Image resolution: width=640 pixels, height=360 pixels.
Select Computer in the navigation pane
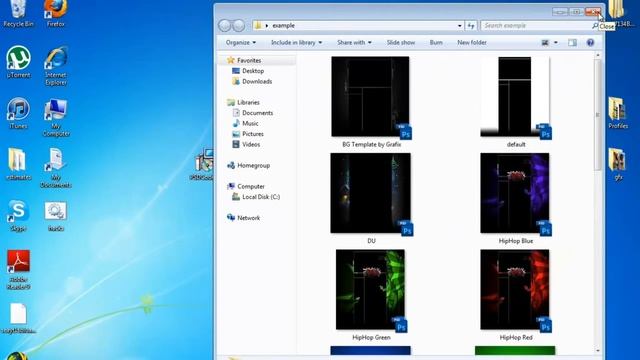(x=251, y=187)
